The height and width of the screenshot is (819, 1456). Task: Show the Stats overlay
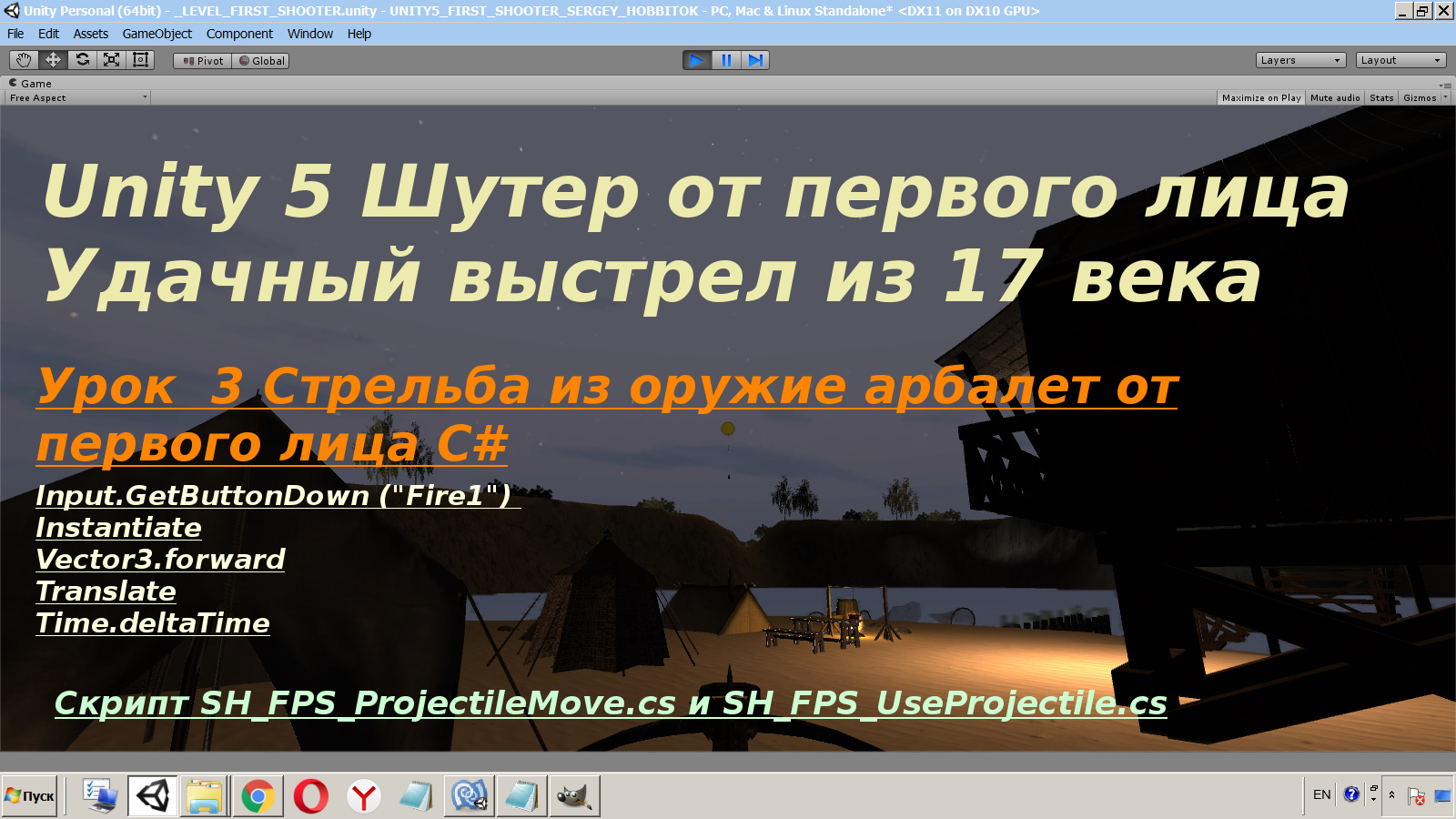tap(1380, 97)
